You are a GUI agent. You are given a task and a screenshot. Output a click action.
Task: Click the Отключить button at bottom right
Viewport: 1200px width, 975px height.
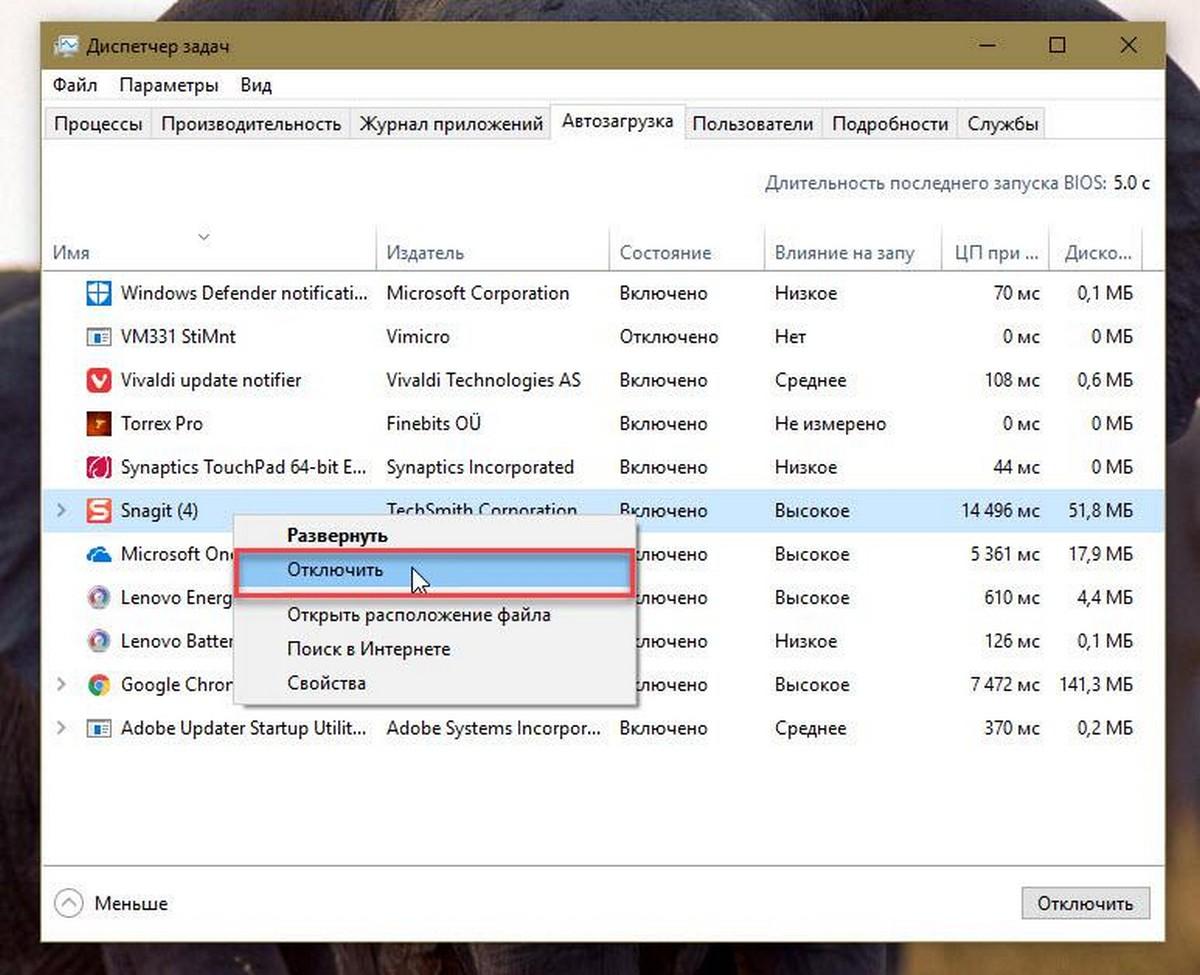point(1085,903)
